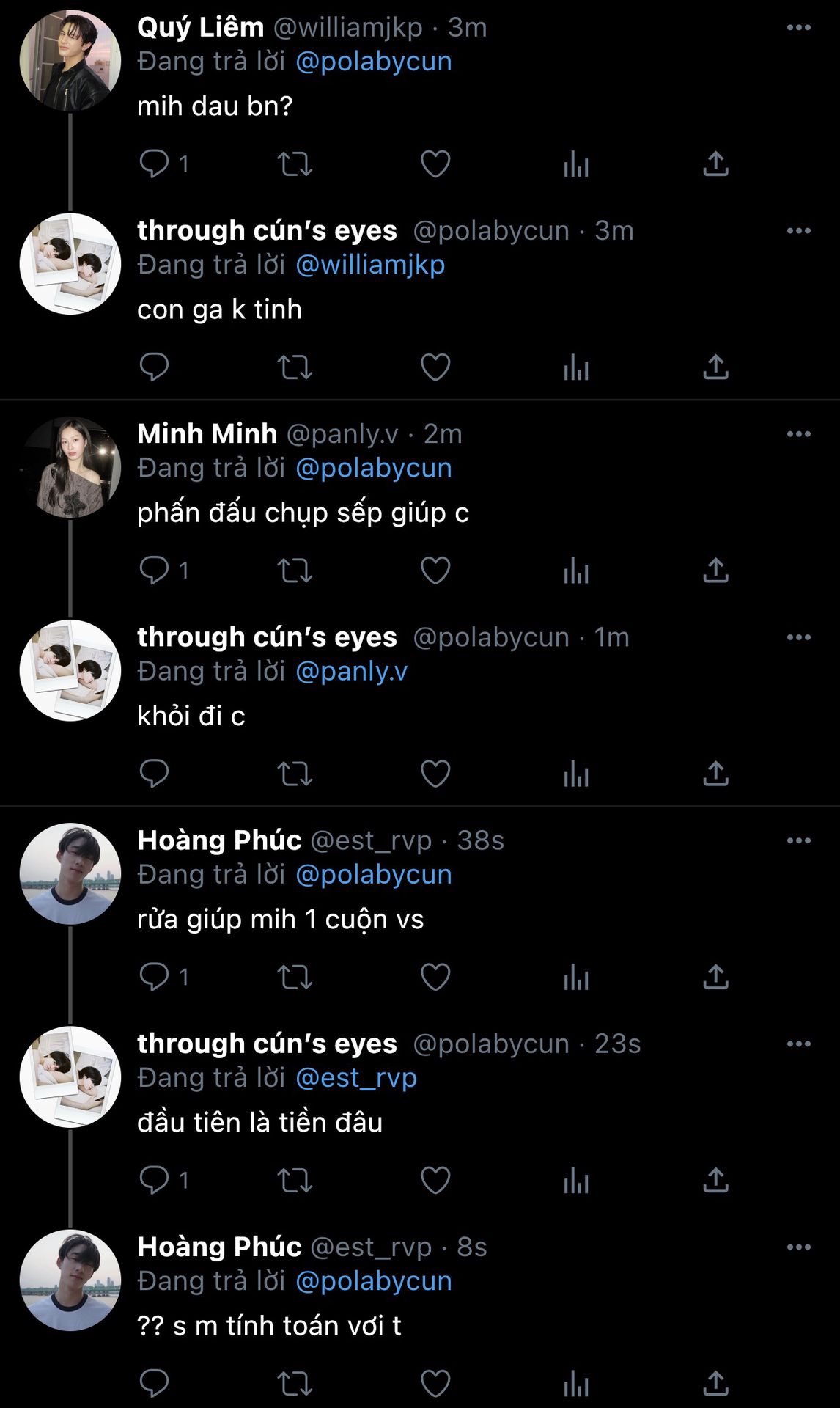
Task: Like Hoàng Phúc's "rửa giúp mih" tweet
Action: (x=435, y=977)
